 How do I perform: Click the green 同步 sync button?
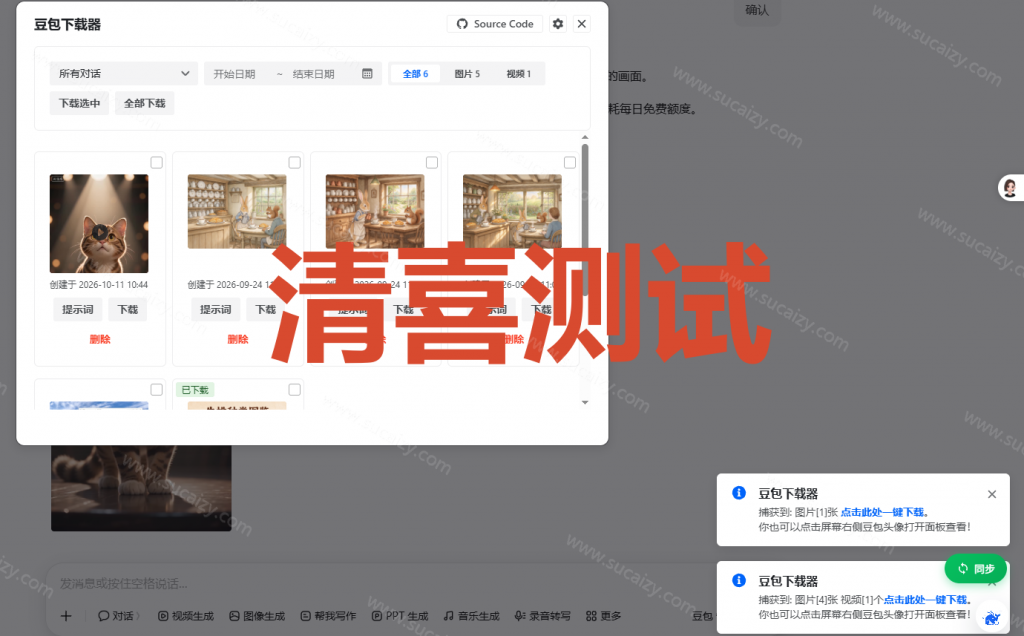[976, 569]
